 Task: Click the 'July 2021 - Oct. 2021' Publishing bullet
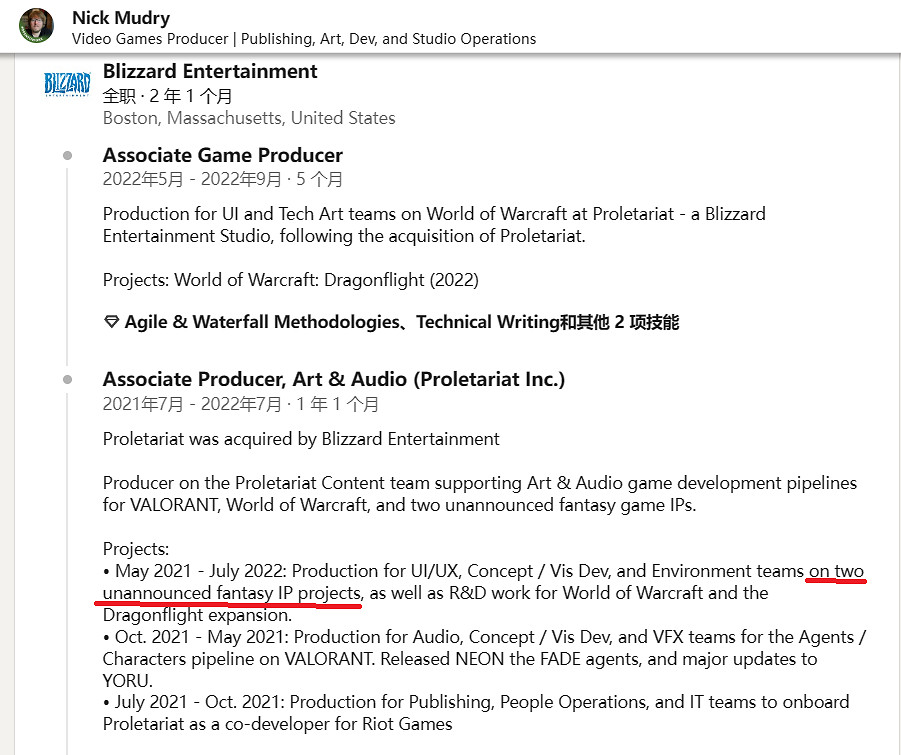[476, 702]
